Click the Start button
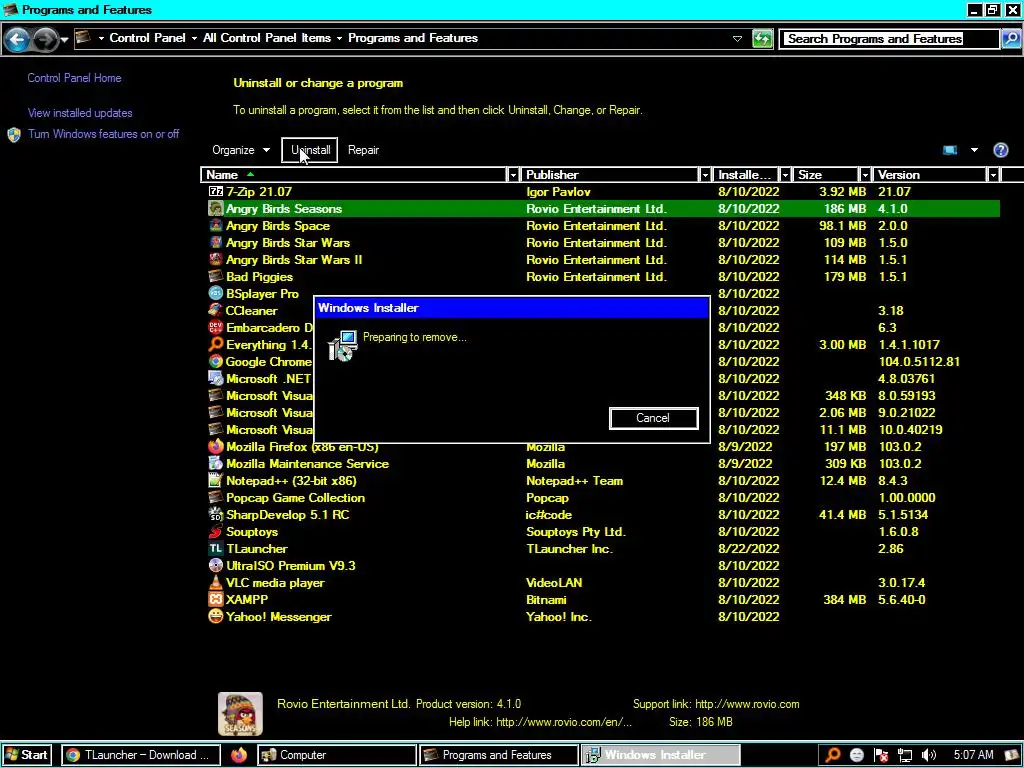The height and width of the screenshot is (768, 1024). (x=26, y=755)
